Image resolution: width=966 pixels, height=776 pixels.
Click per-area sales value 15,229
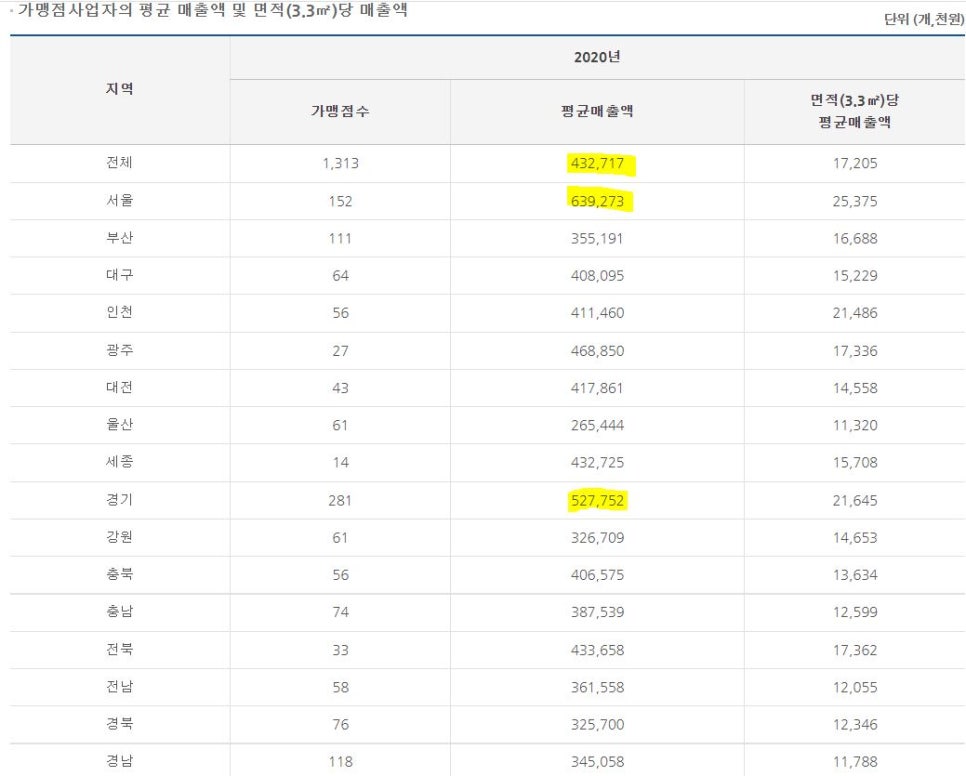(x=854, y=276)
